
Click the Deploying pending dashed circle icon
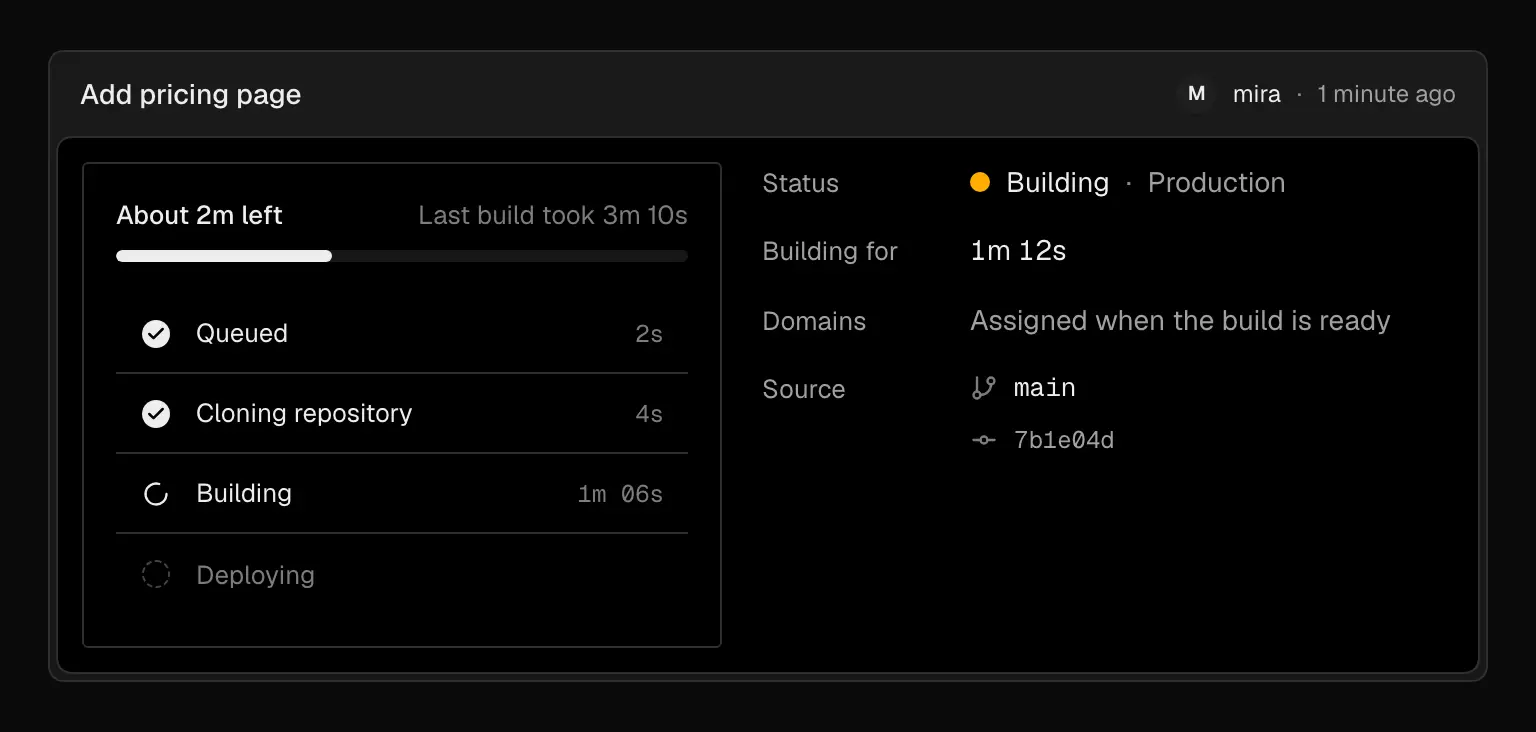156,575
